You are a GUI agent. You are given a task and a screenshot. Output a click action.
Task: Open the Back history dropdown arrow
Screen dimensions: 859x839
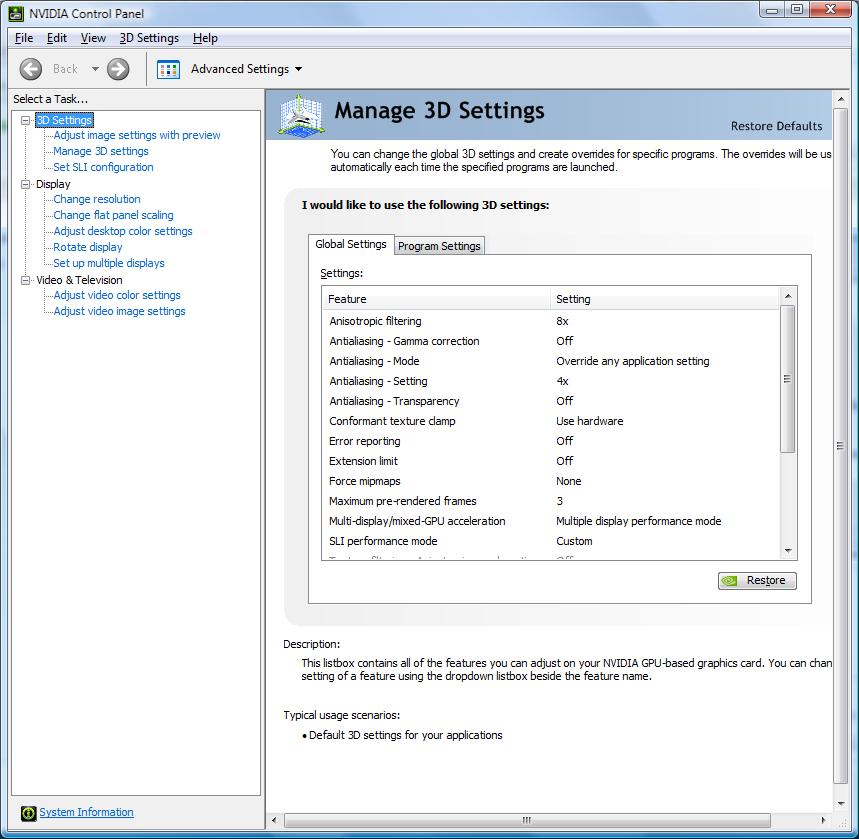tap(95, 69)
